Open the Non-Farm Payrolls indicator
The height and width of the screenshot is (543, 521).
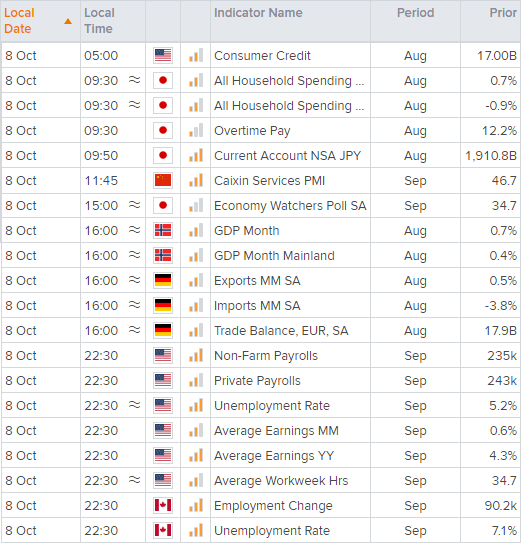[266, 356]
